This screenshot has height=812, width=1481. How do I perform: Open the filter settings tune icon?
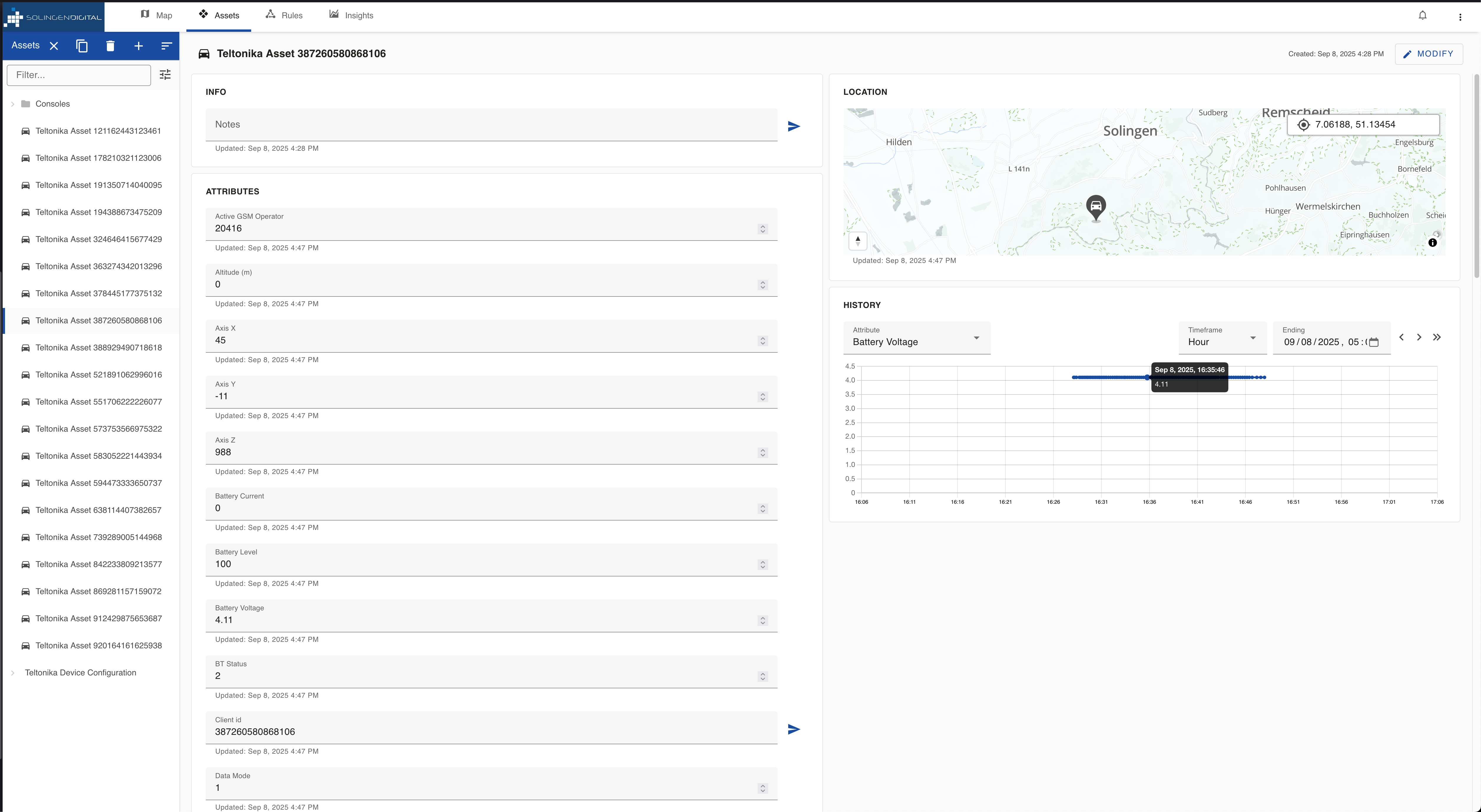pos(165,75)
